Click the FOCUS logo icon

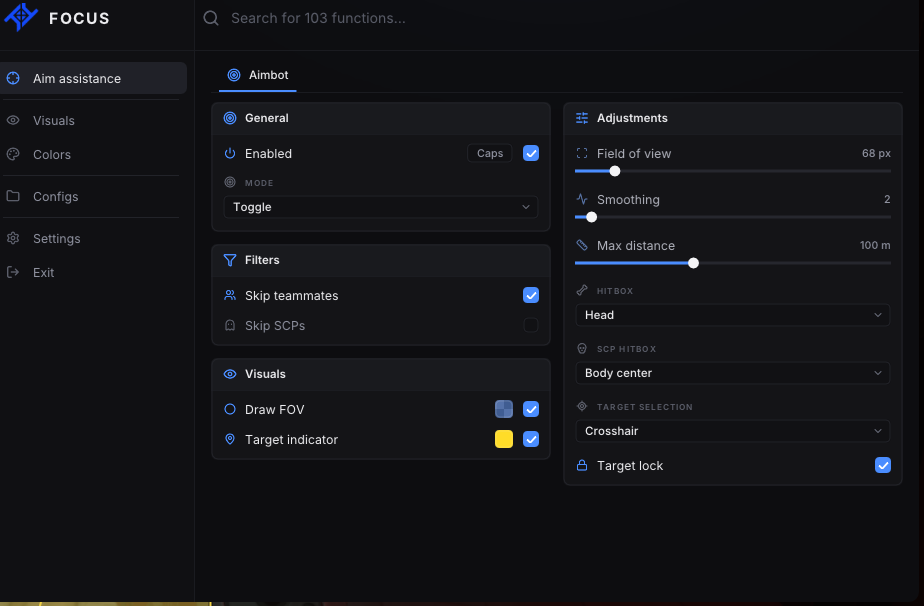coord(21,17)
